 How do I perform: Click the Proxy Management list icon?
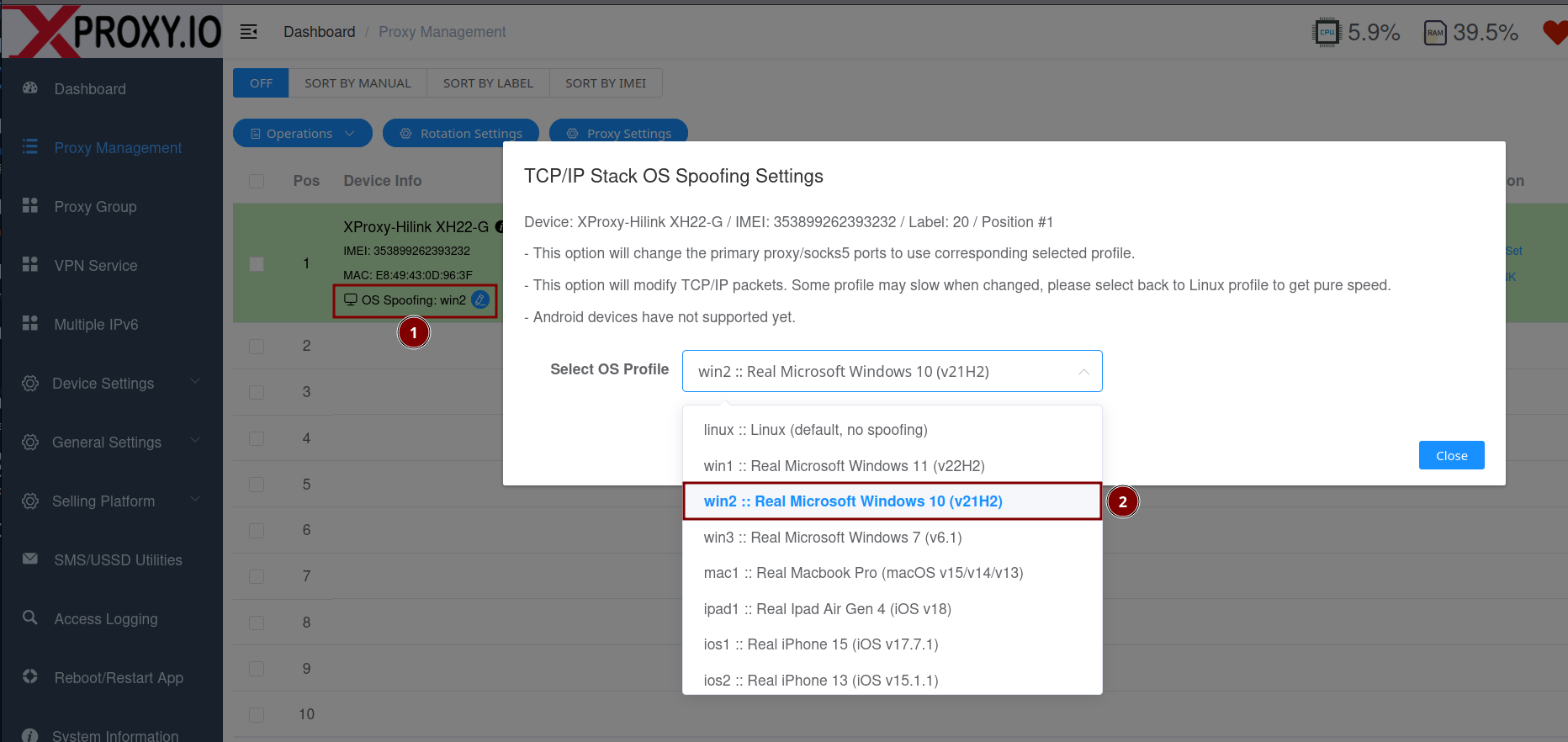(30, 147)
